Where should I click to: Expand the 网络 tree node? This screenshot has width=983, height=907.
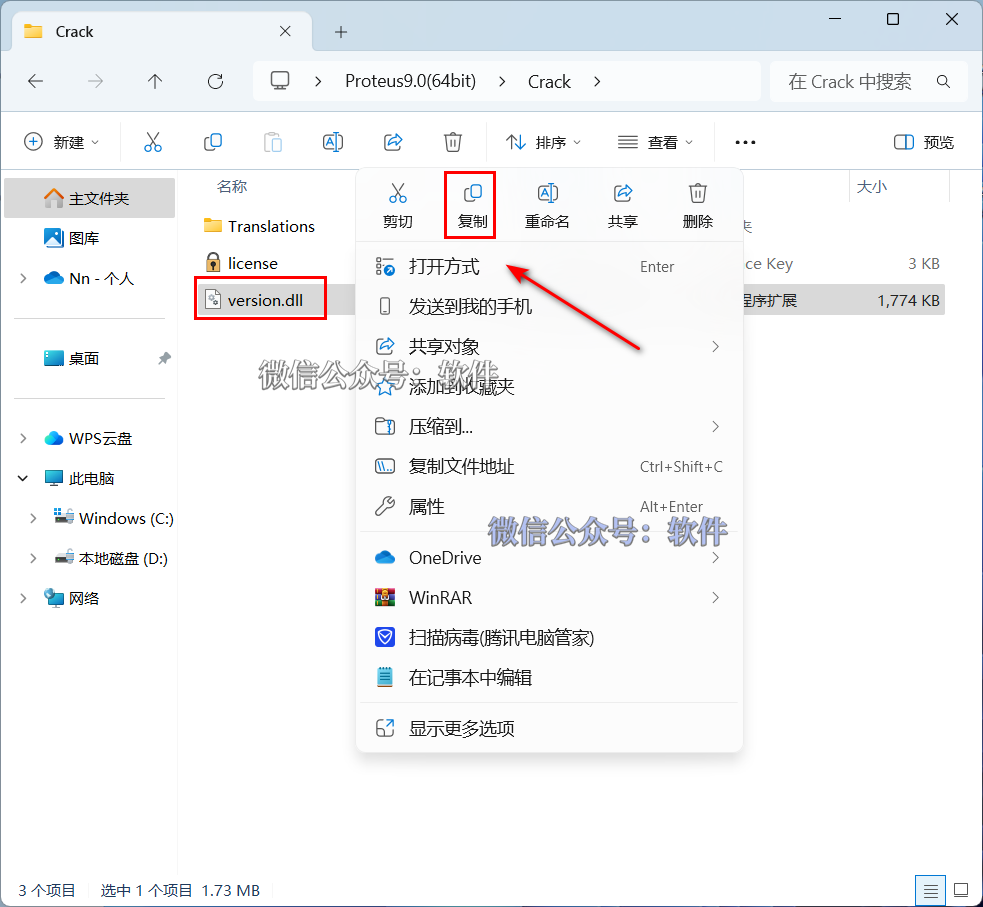click(x=23, y=599)
